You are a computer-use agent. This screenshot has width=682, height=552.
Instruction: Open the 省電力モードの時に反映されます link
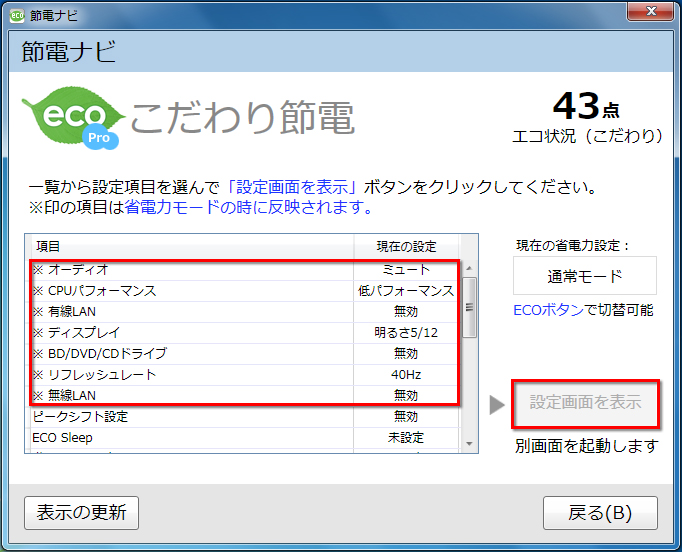point(248,207)
